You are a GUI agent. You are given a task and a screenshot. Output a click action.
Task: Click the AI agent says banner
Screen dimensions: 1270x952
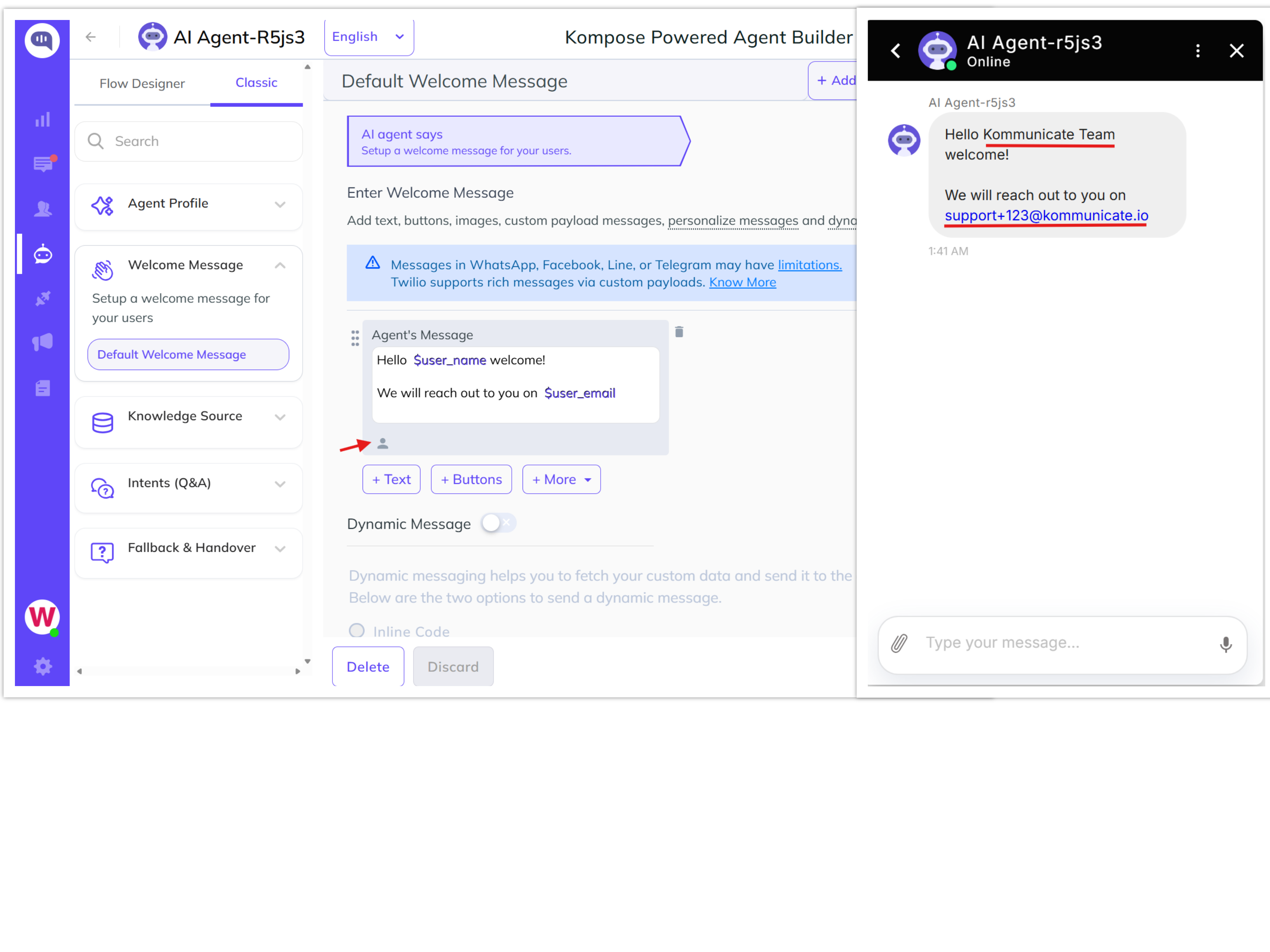coord(518,141)
